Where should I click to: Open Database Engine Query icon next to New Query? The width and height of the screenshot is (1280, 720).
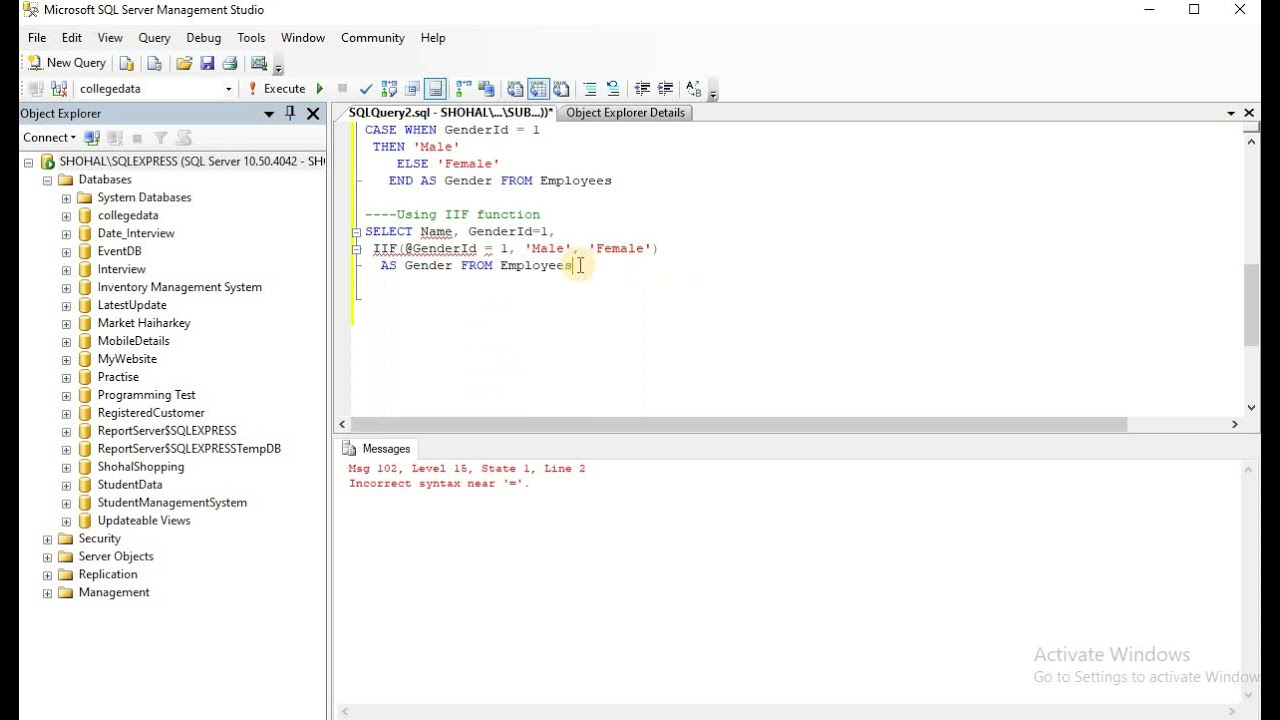click(126, 63)
